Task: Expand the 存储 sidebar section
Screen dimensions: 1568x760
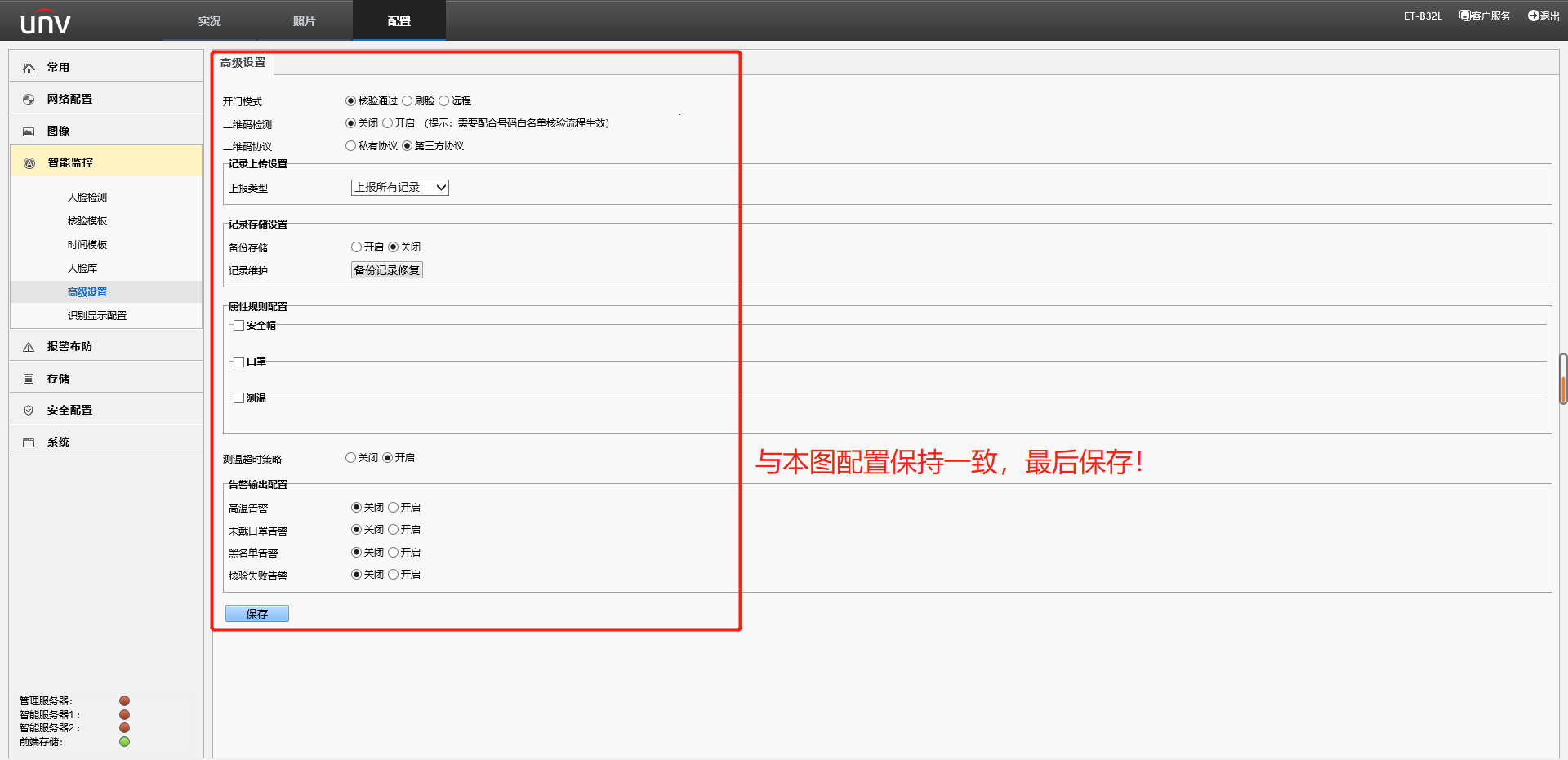Action: pyautogui.click(x=106, y=379)
